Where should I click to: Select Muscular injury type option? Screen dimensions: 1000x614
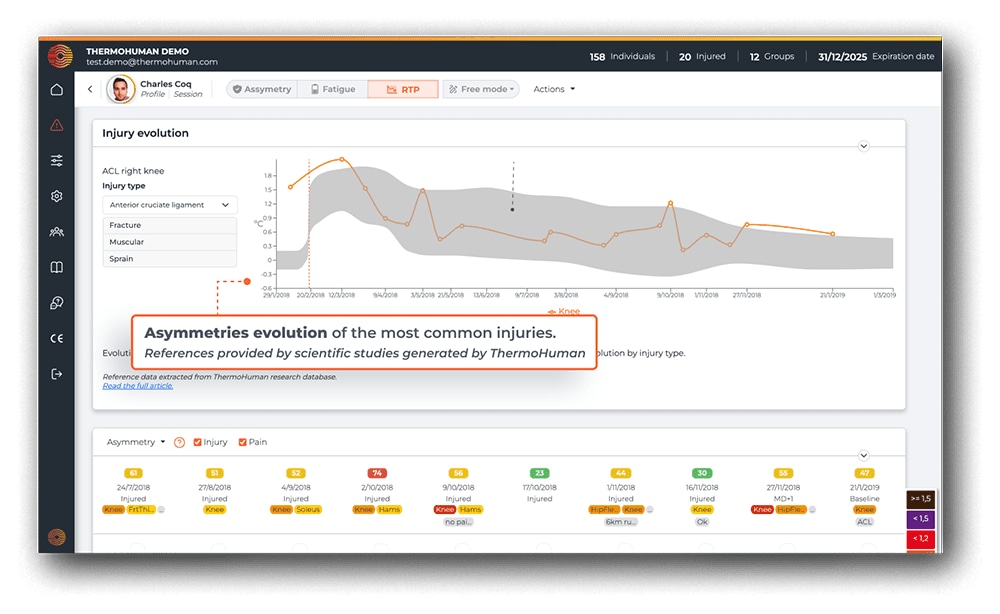pyautogui.click(x=170, y=242)
